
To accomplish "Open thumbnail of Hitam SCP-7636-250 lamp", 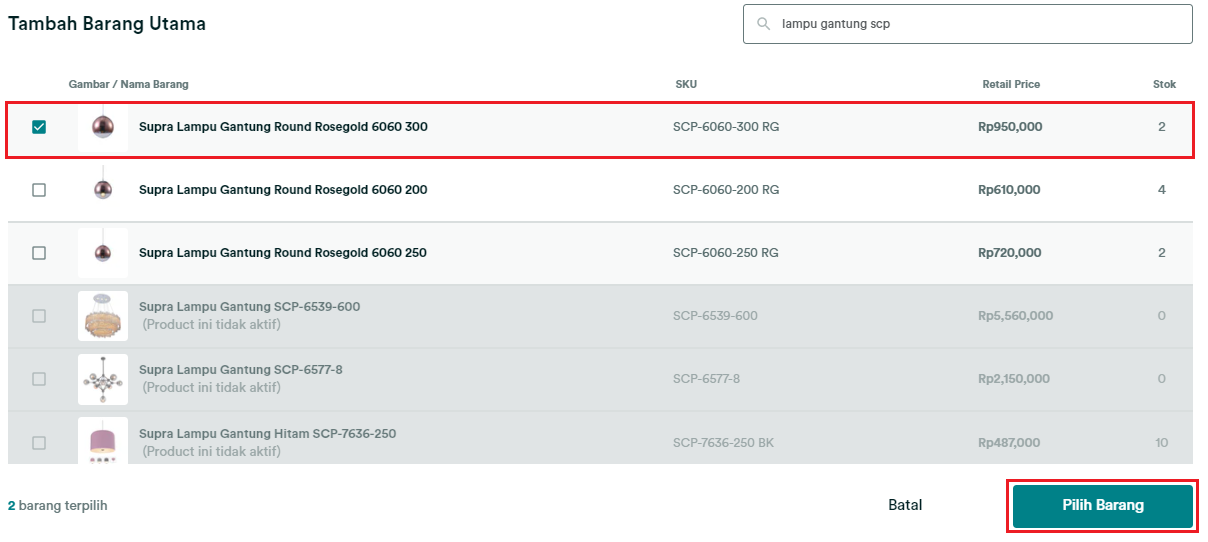I will pyautogui.click(x=103, y=441).
